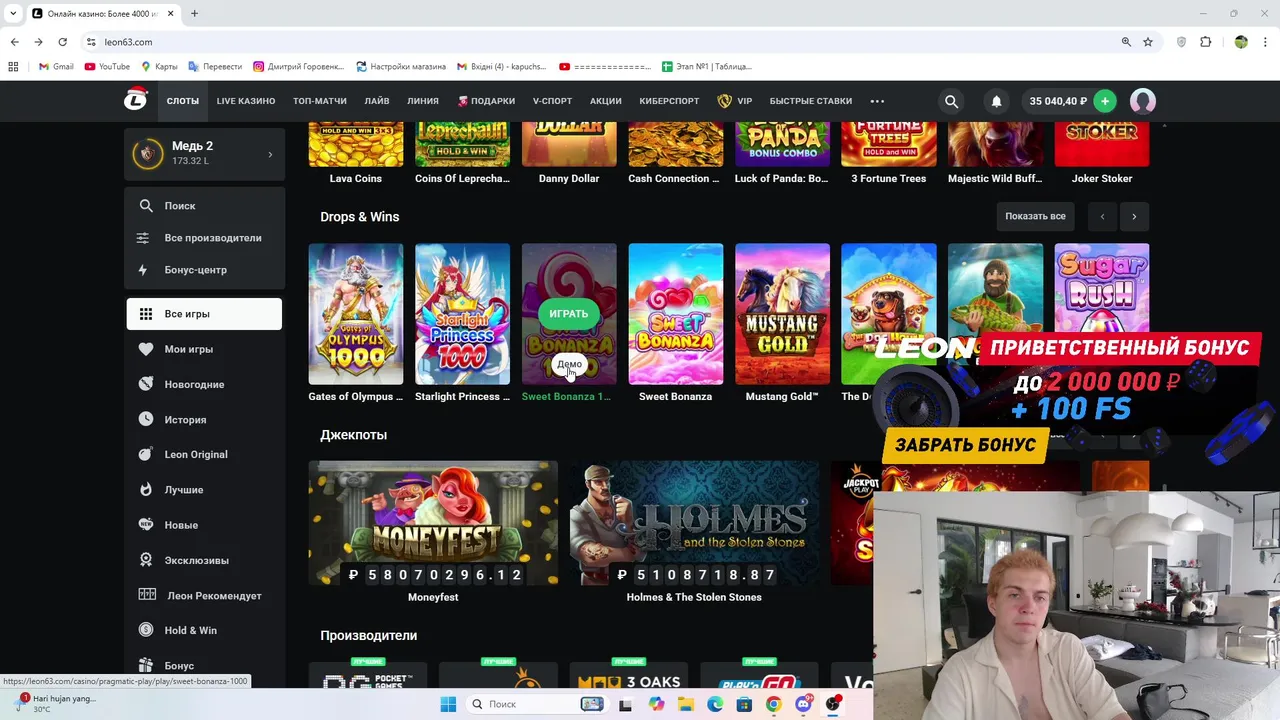The image size is (1280, 720).
Task: Select the СЛОТЫ top menu tab
Action: pyautogui.click(x=183, y=101)
